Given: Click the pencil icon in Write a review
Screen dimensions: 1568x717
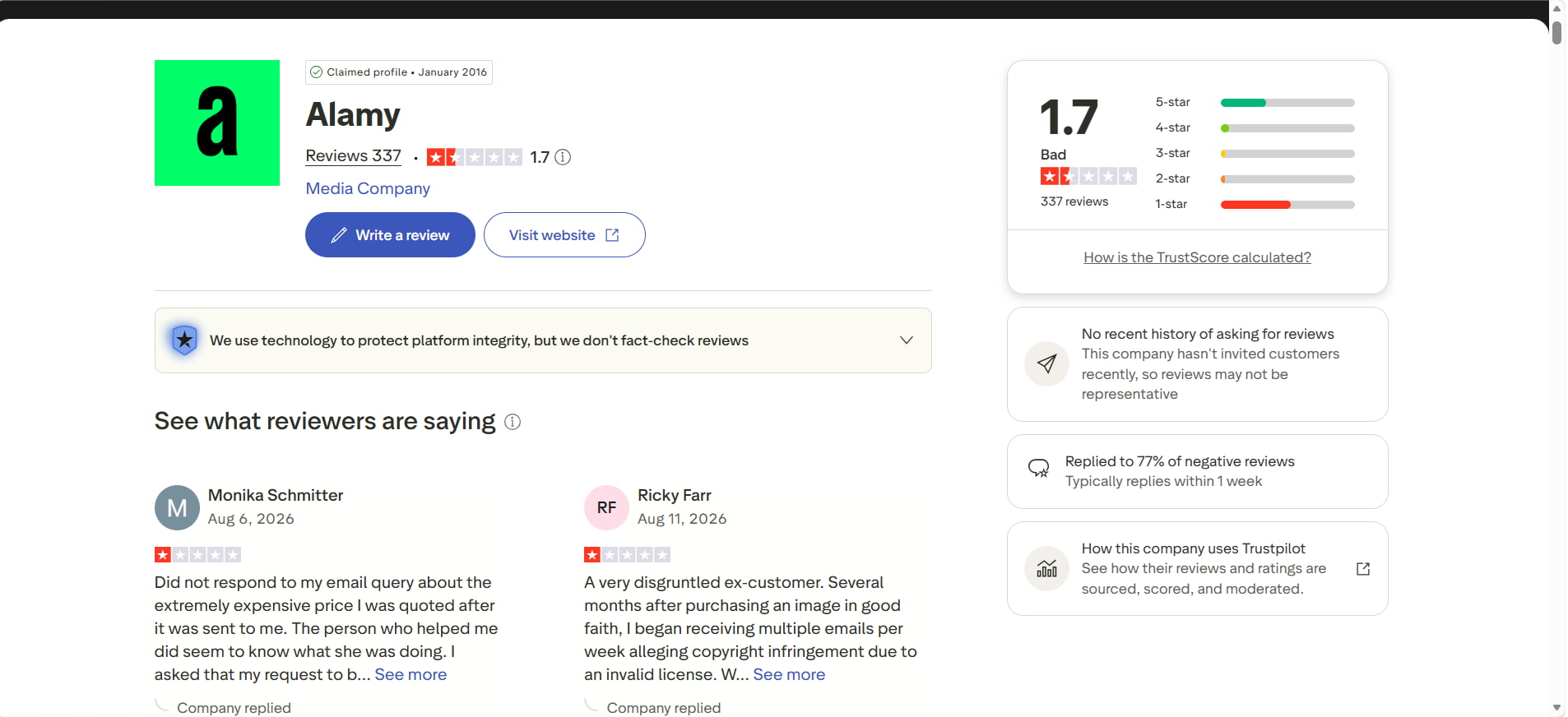Looking at the screenshot, I should tap(338, 235).
